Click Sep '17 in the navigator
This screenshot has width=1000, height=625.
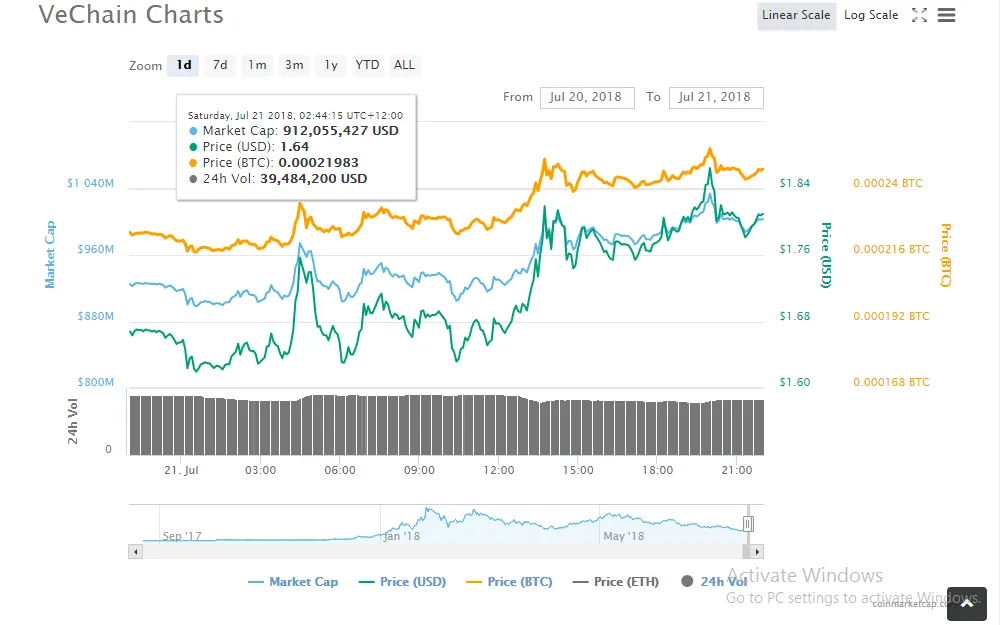click(x=182, y=536)
